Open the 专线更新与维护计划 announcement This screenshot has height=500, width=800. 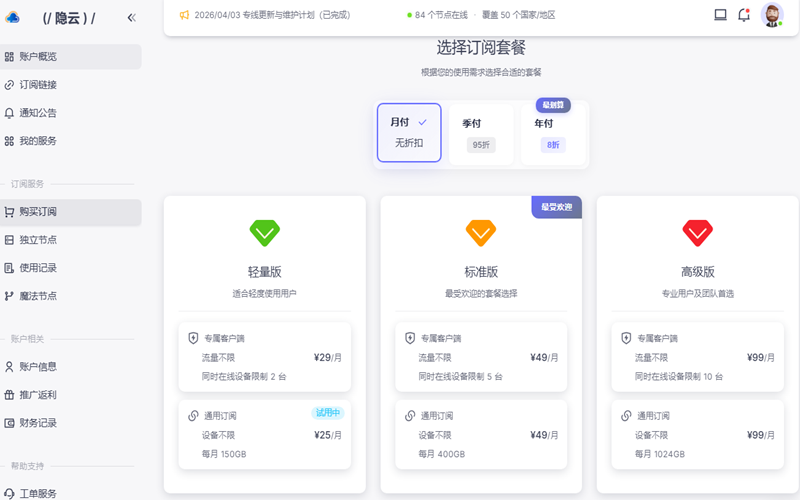(272, 15)
